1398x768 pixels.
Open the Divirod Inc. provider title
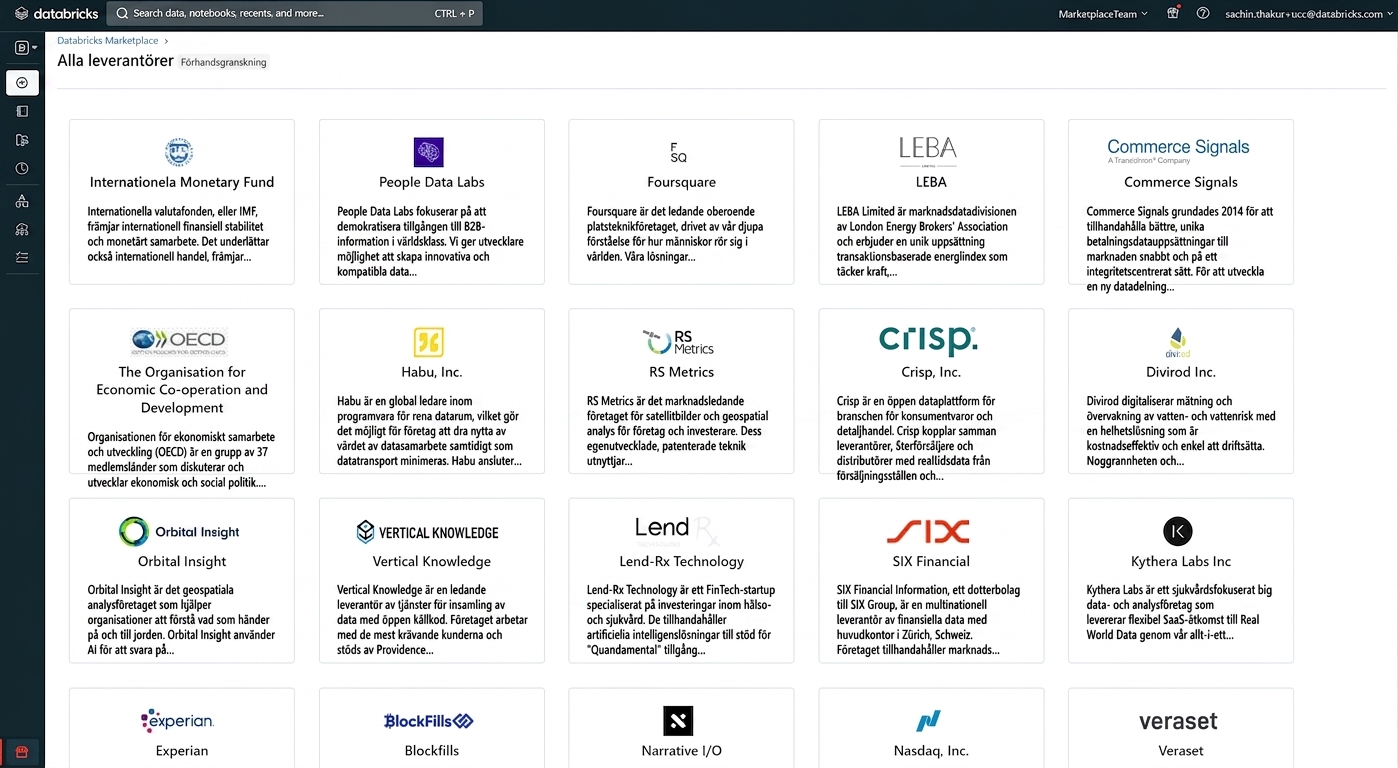click(1181, 372)
